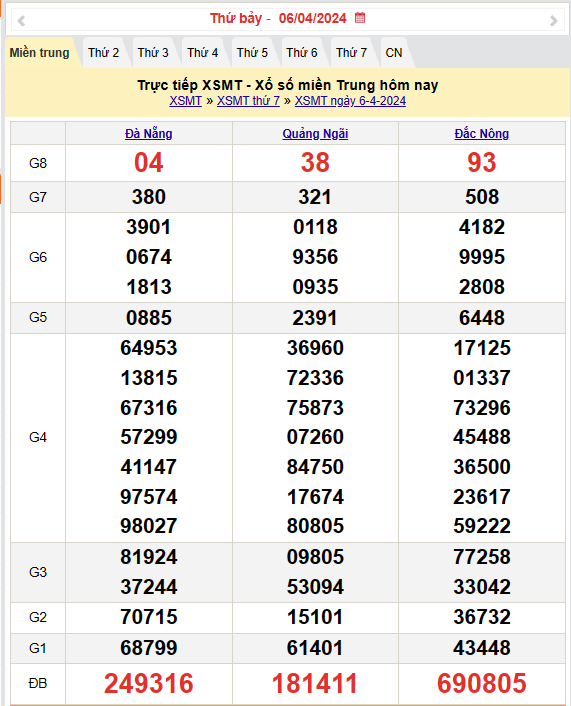The height and width of the screenshot is (706, 571).
Task: Click G3 number 53094
Action: tap(315, 587)
